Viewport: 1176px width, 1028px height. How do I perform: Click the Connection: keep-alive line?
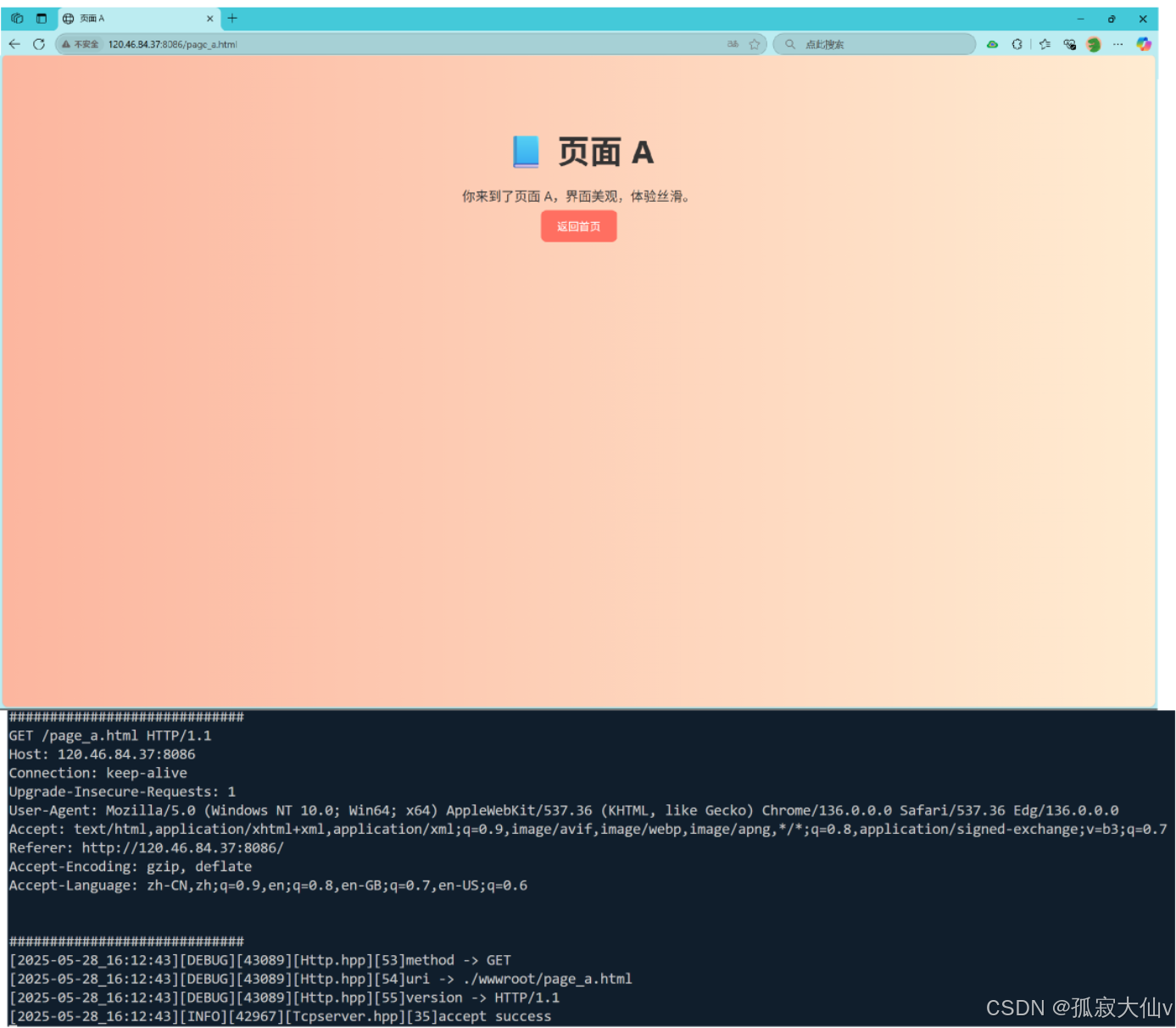pyautogui.click(x=98, y=773)
